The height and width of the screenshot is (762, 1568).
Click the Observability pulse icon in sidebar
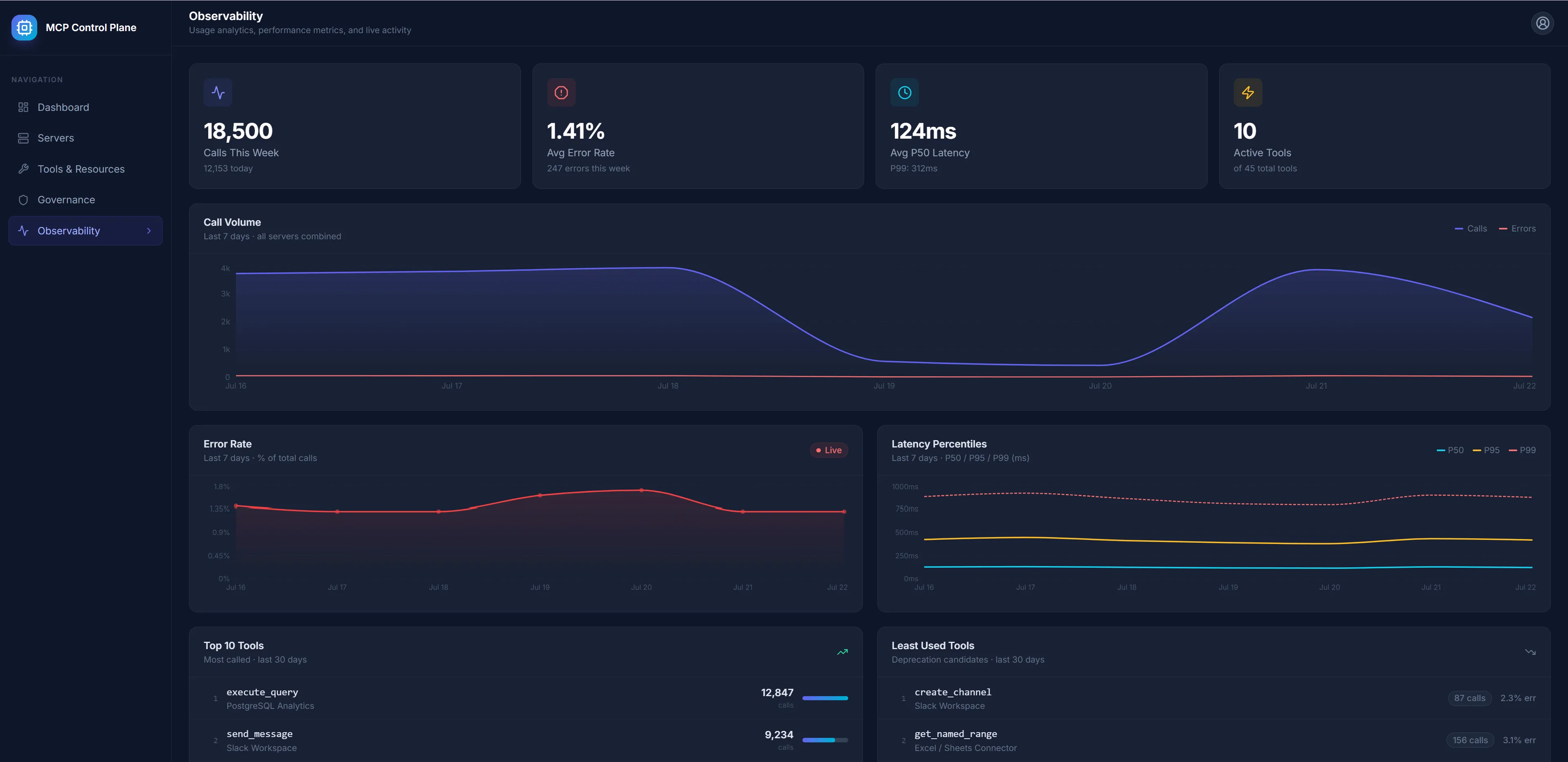click(x=23, y=231)
